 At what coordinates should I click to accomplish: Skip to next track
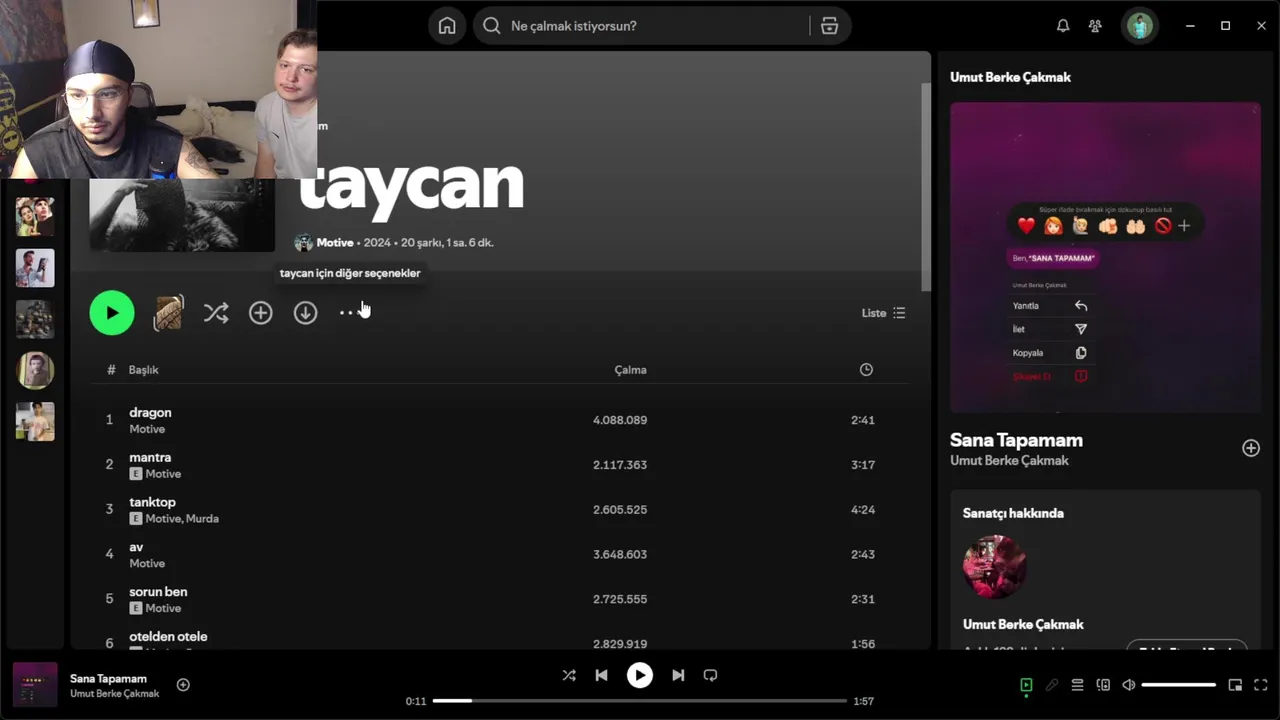point(678,675)
